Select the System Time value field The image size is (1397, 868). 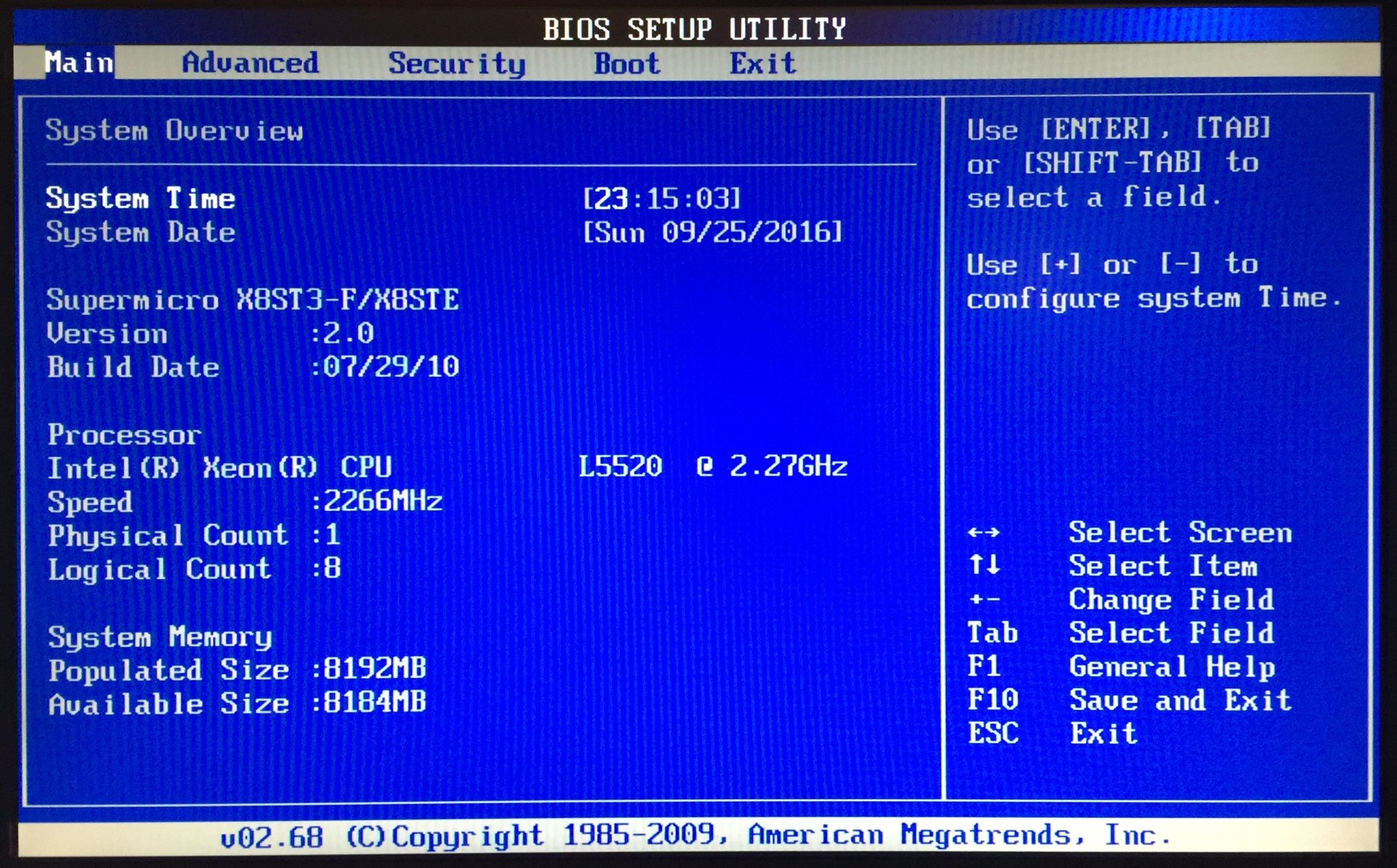661,199
